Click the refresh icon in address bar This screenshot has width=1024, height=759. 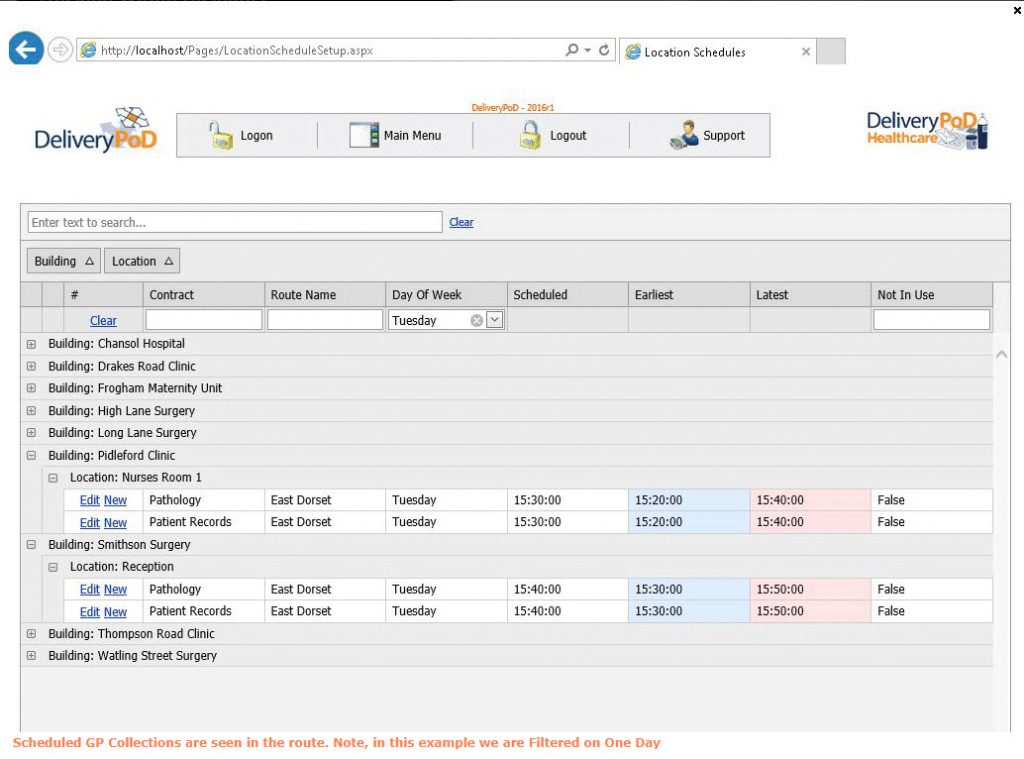point(605,50)
